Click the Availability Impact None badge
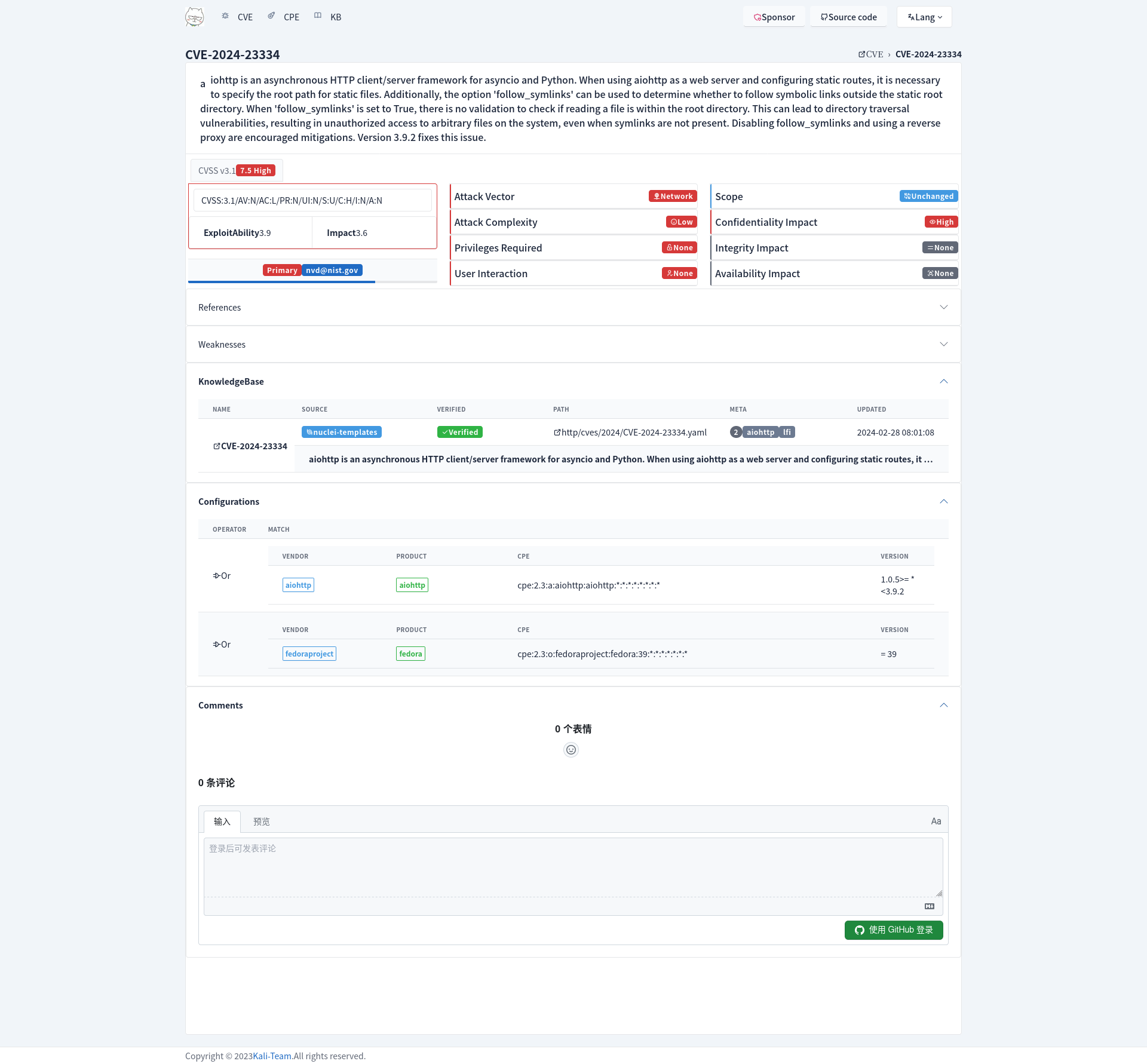1147x1064 pixels. point(940,273)
